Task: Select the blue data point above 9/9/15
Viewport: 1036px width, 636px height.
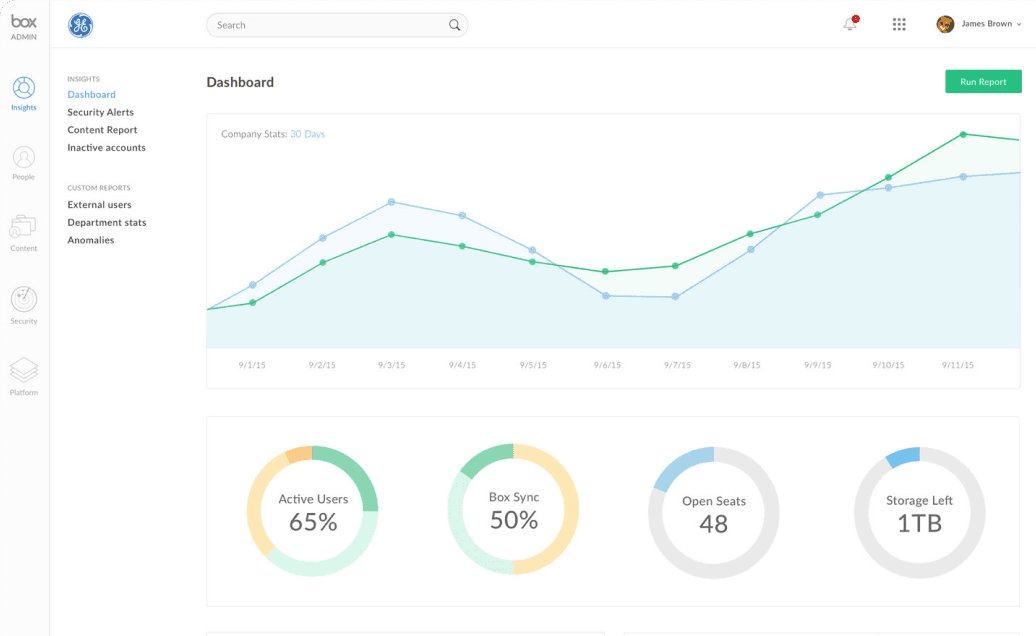Action: pos(820,195)
